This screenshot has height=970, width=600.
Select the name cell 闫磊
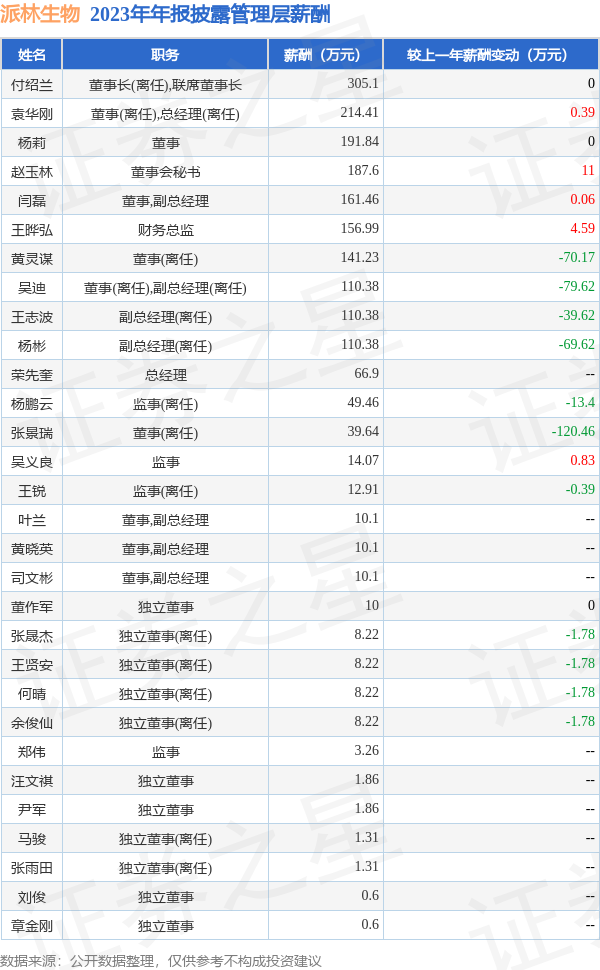[x=32, y=201]
